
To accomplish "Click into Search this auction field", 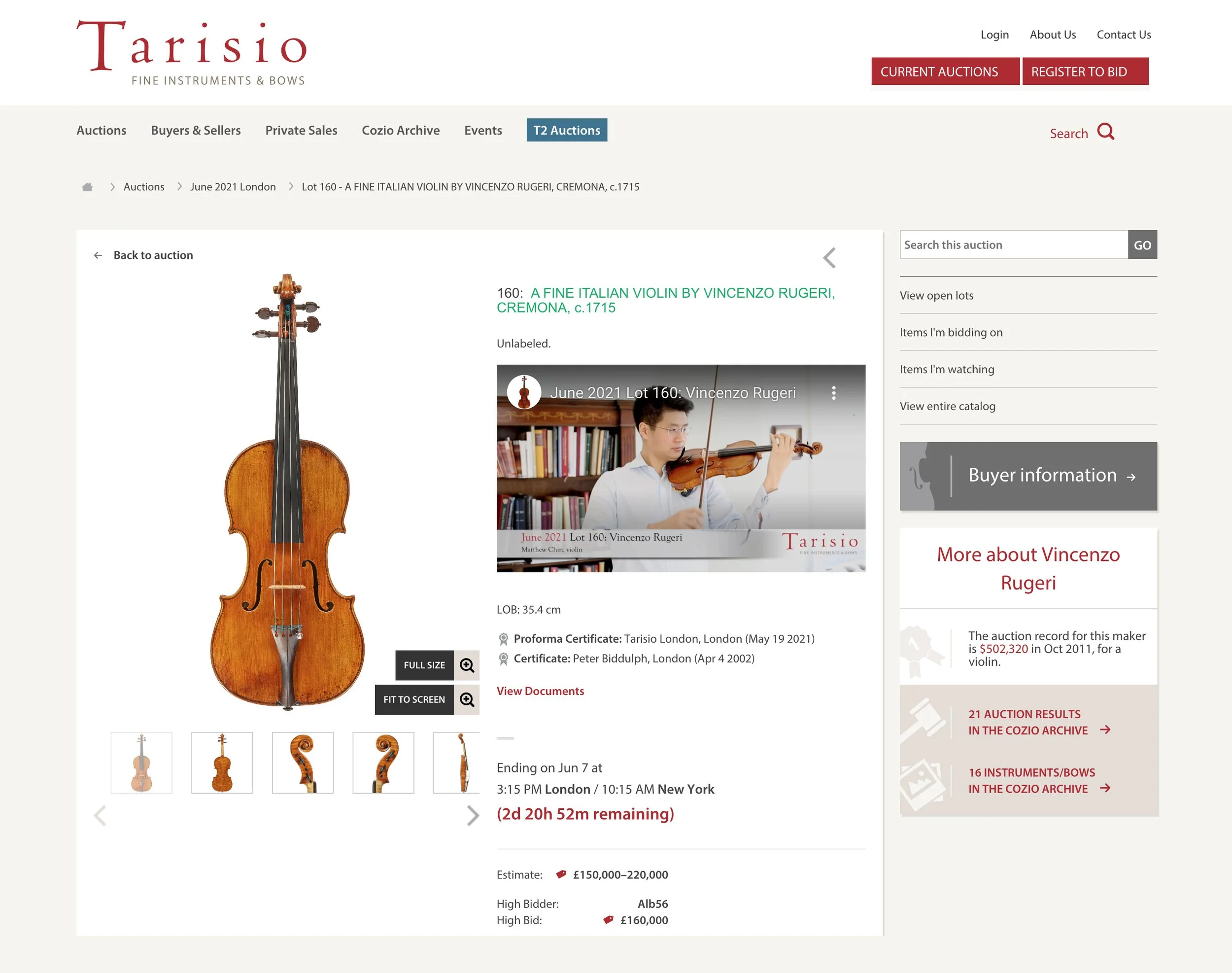I will pos(1014,245).
